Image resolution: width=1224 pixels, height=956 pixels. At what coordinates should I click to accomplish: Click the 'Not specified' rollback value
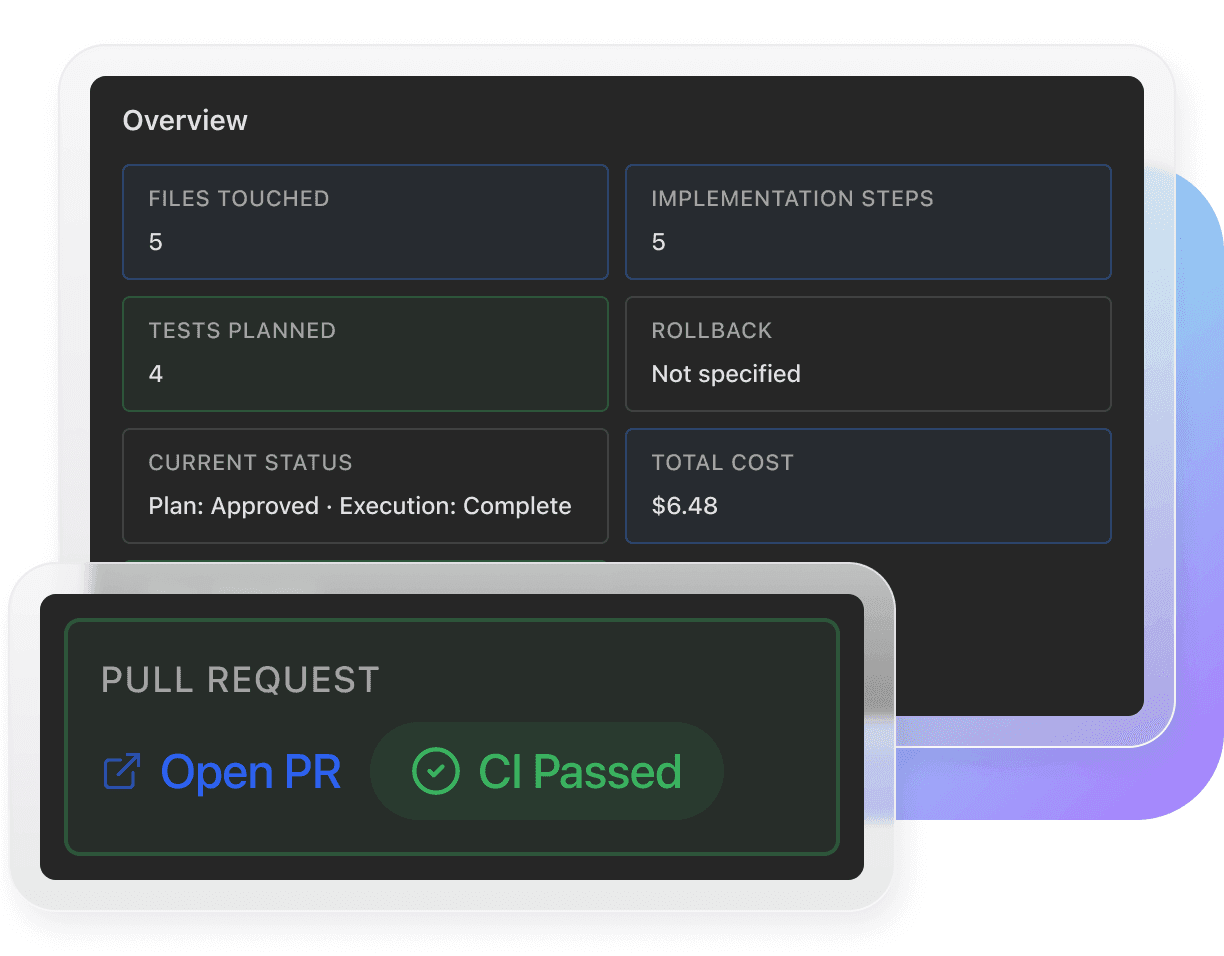[x=726, y=374]
